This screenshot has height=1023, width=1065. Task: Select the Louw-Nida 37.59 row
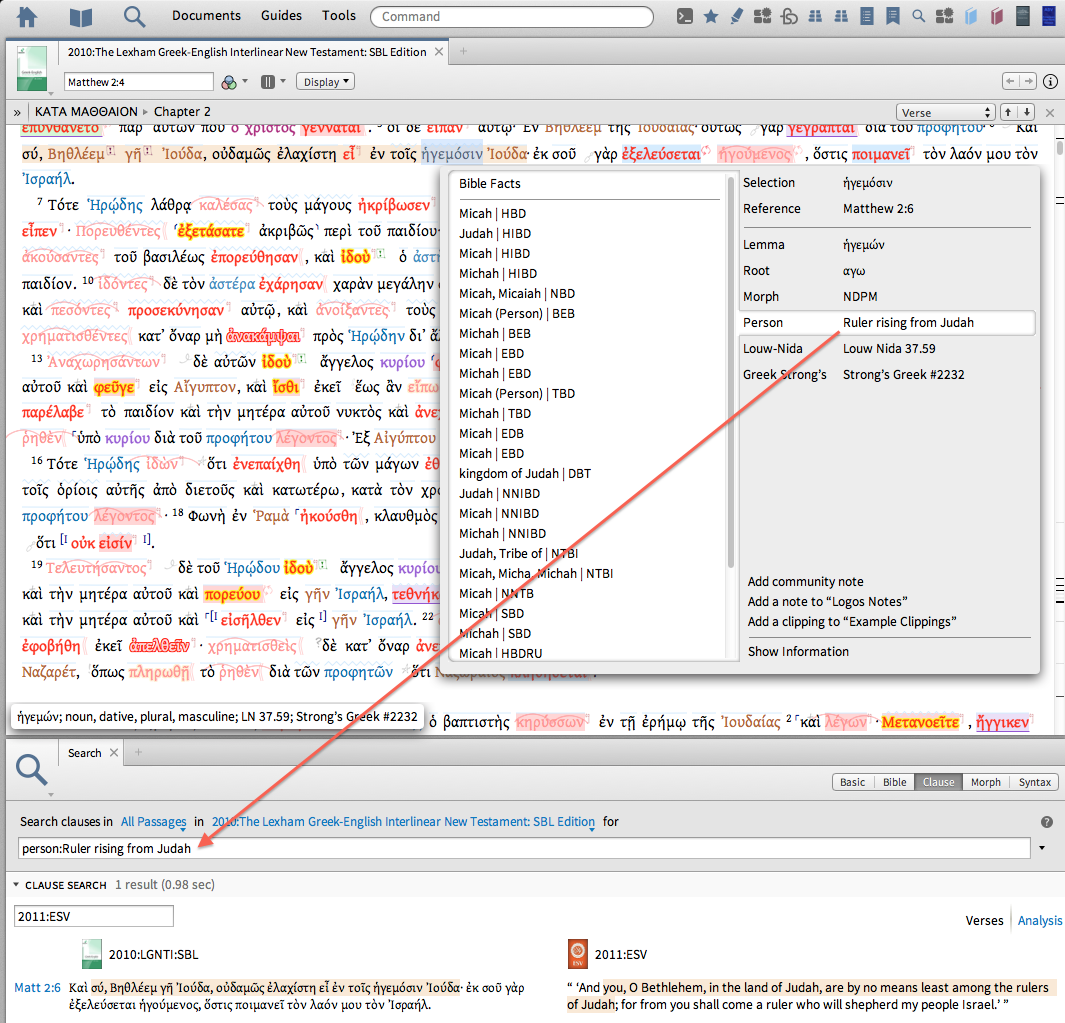tap(886, 348)
